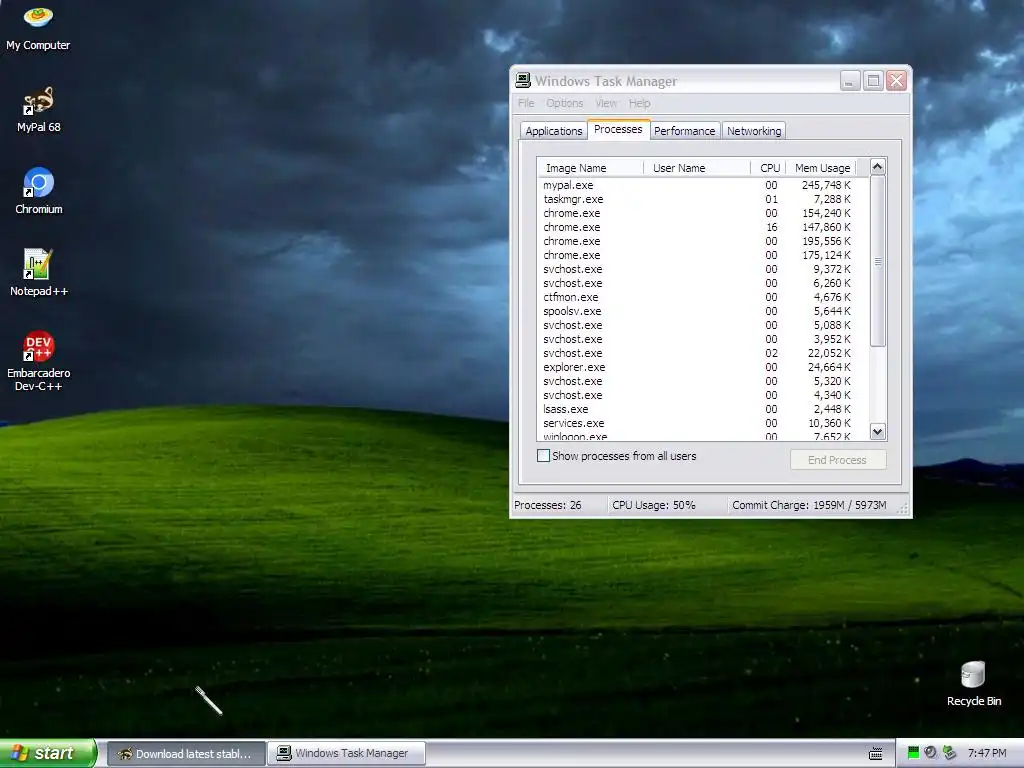Click the process list scrollbar thumb
Image resolution: width=1024 pixels, height=768 pixels.
click(x=878, y=261)
